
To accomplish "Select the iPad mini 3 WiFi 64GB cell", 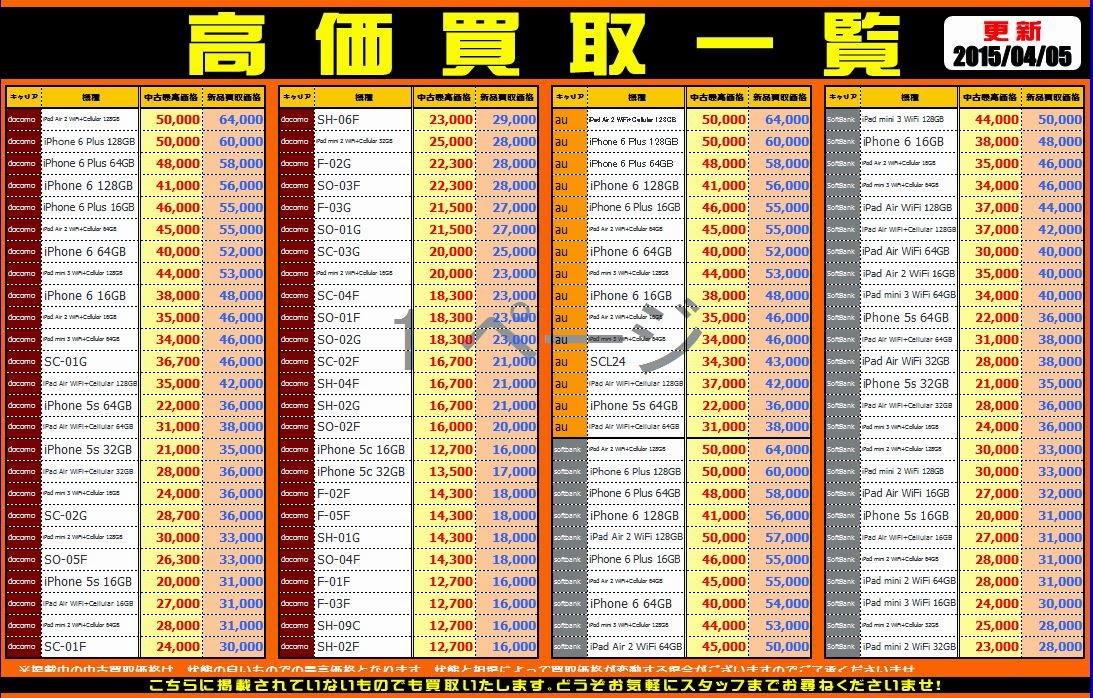I will coord(910,296).
